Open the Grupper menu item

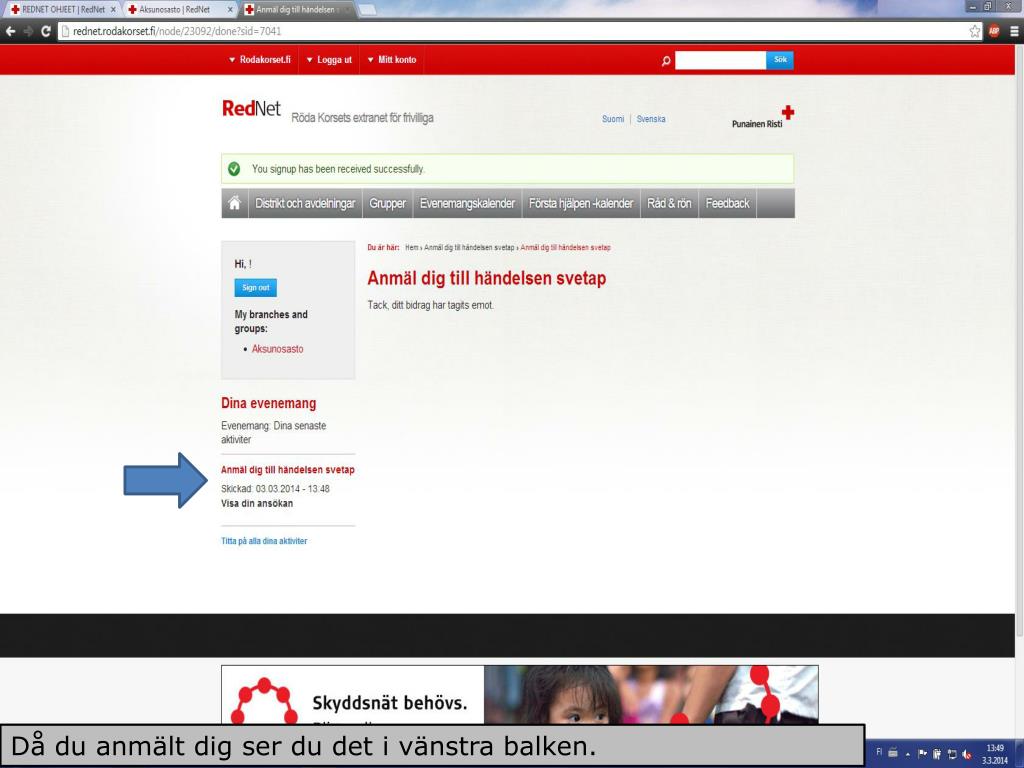pos(387,203)
